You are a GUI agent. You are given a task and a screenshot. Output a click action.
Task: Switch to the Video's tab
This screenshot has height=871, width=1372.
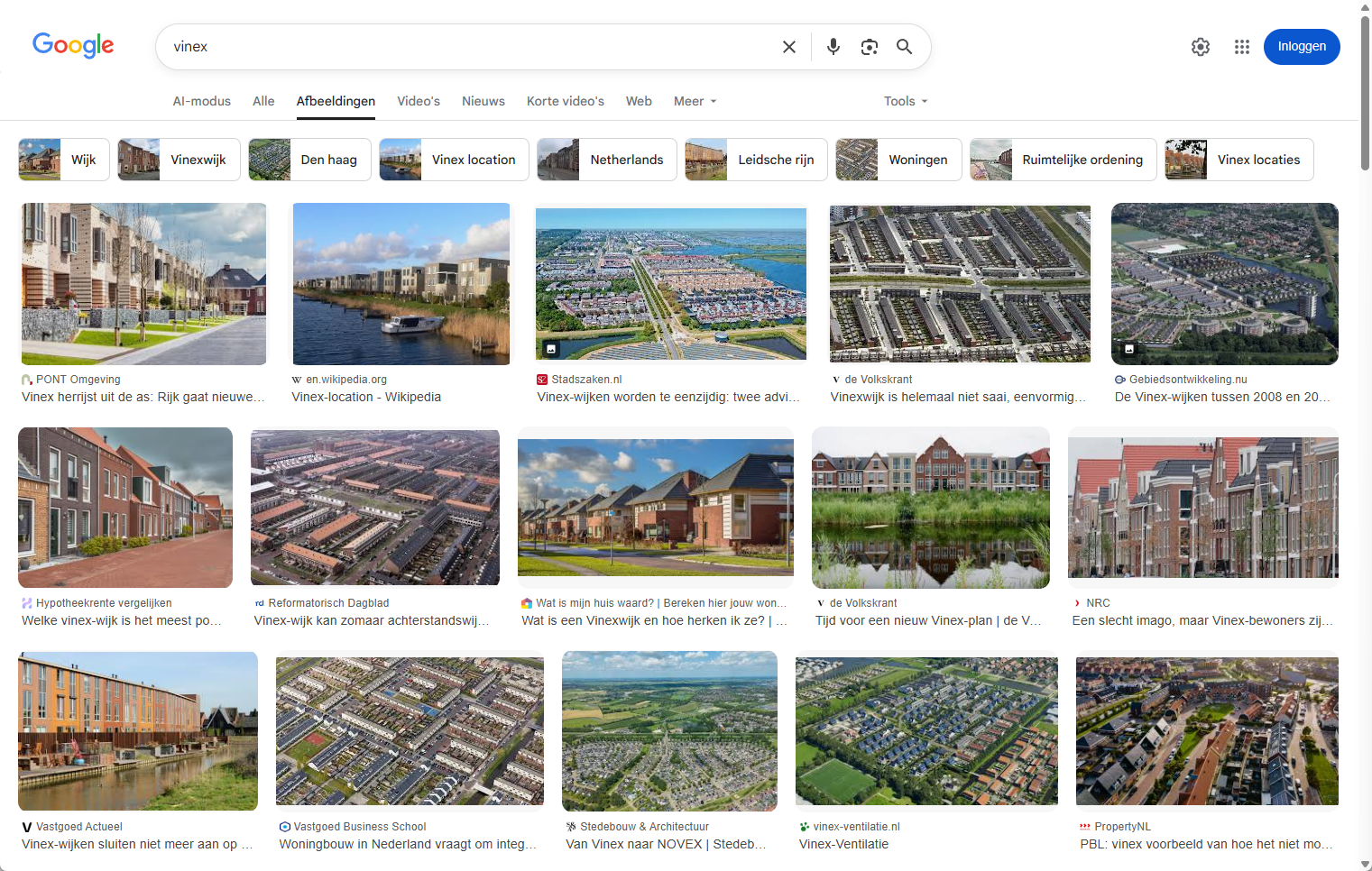pyautogui.click(x=419, y=101)
